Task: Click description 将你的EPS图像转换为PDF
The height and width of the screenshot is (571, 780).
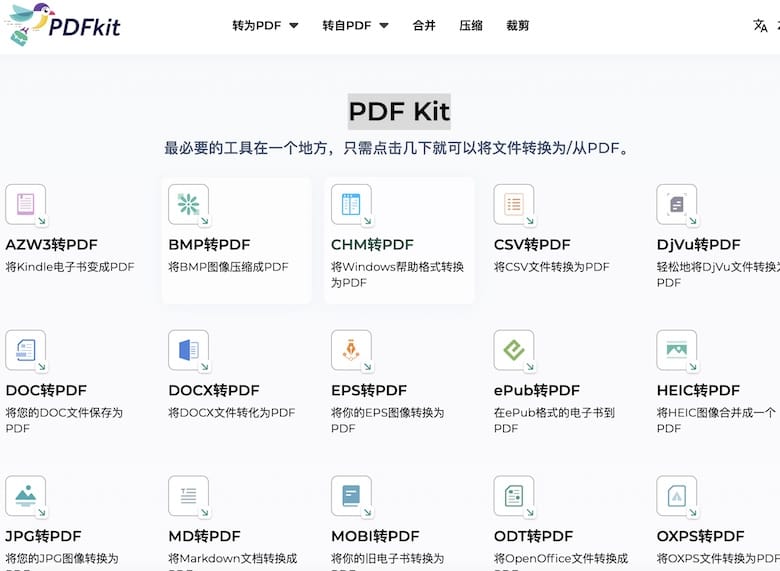Action: 388,420
